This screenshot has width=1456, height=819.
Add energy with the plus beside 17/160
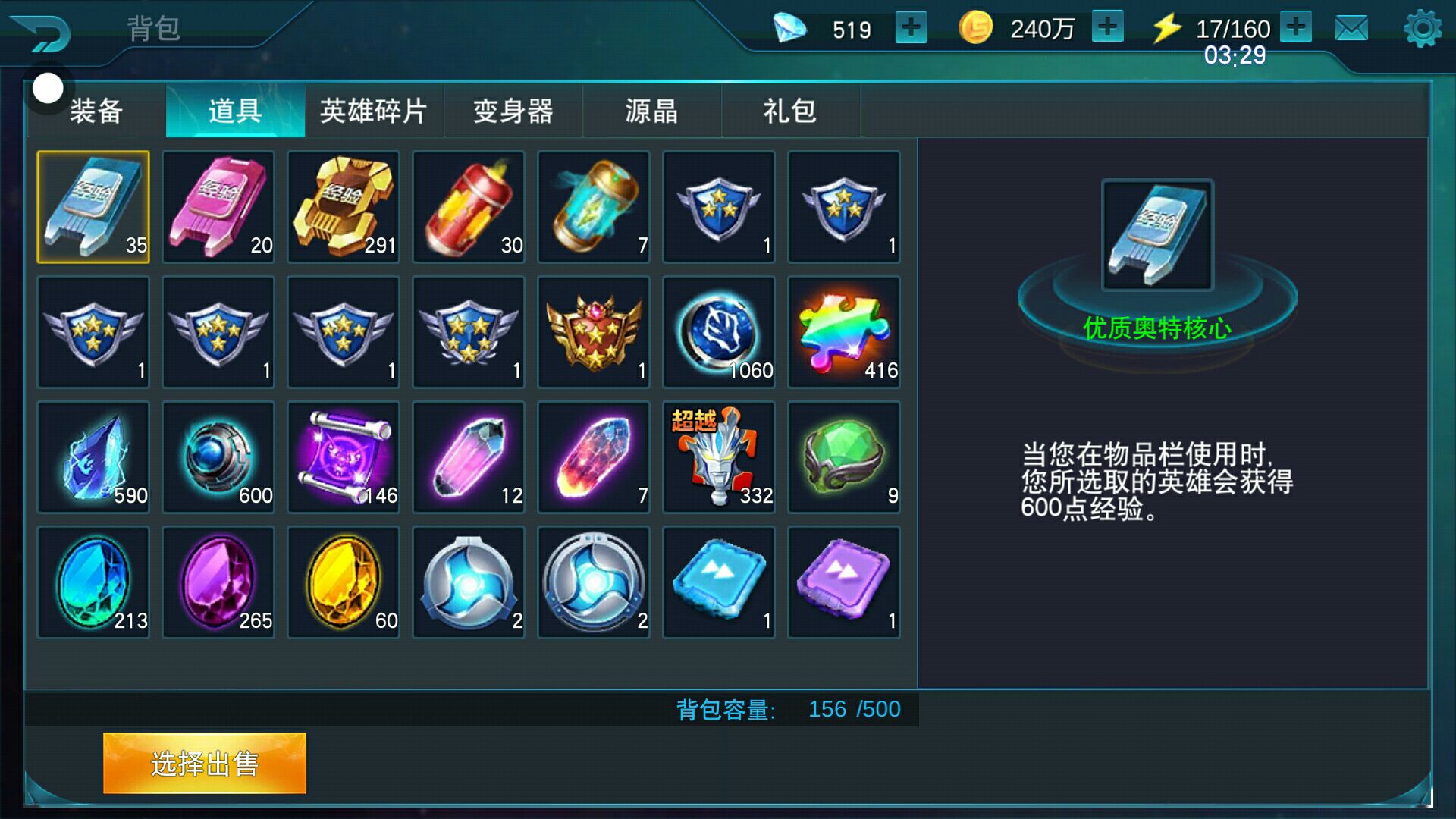pyautogui.click(x=1296, y=27)
